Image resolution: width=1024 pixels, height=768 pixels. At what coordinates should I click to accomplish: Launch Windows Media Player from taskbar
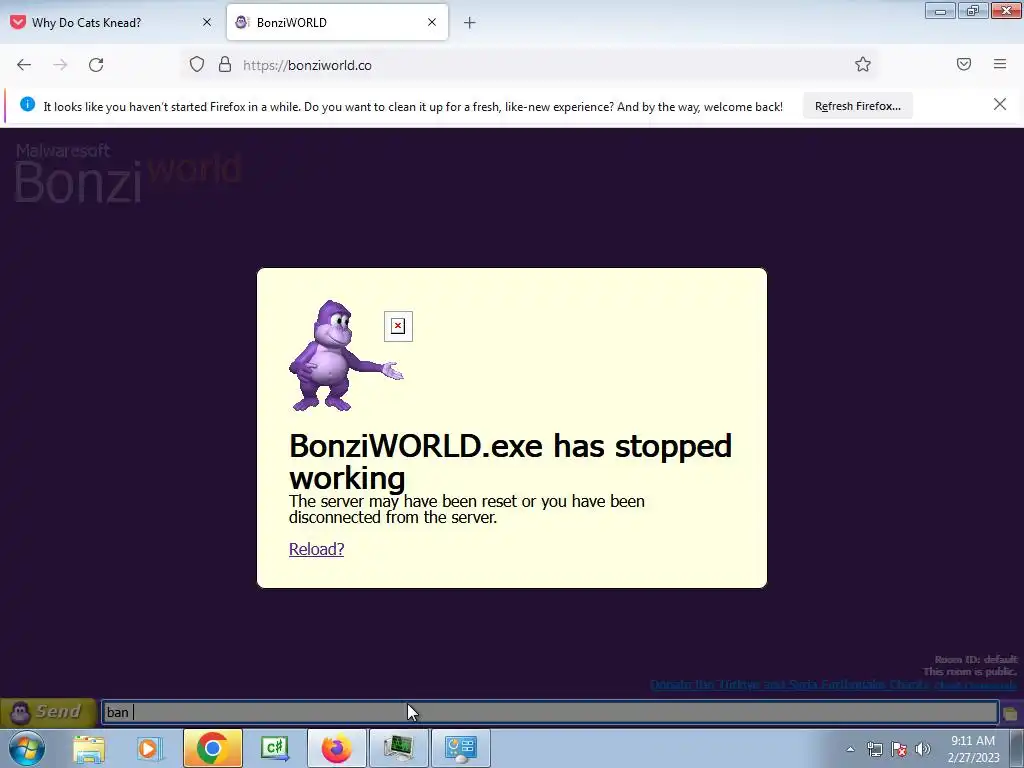click(x=150, y=749)
